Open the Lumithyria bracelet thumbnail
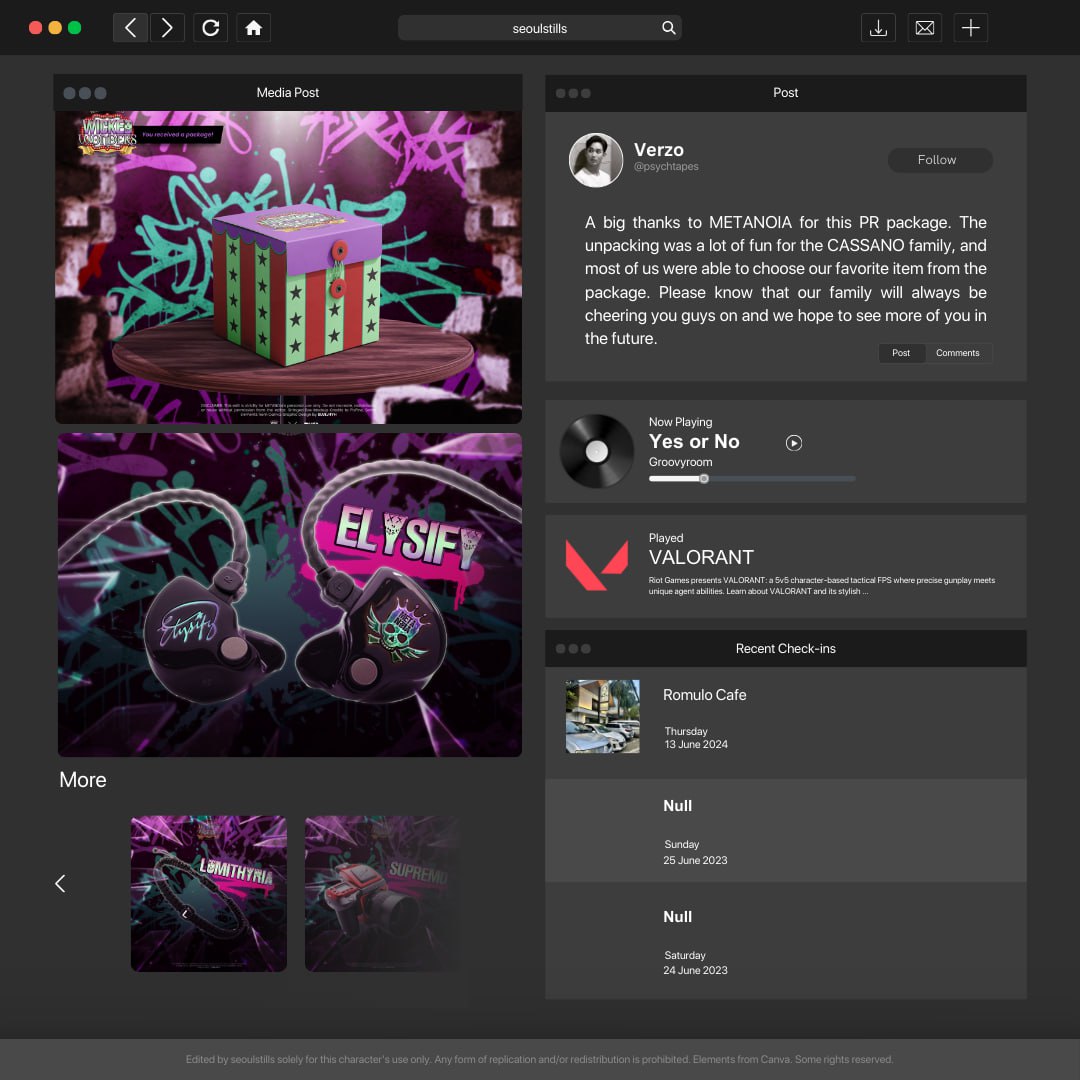 209,894
